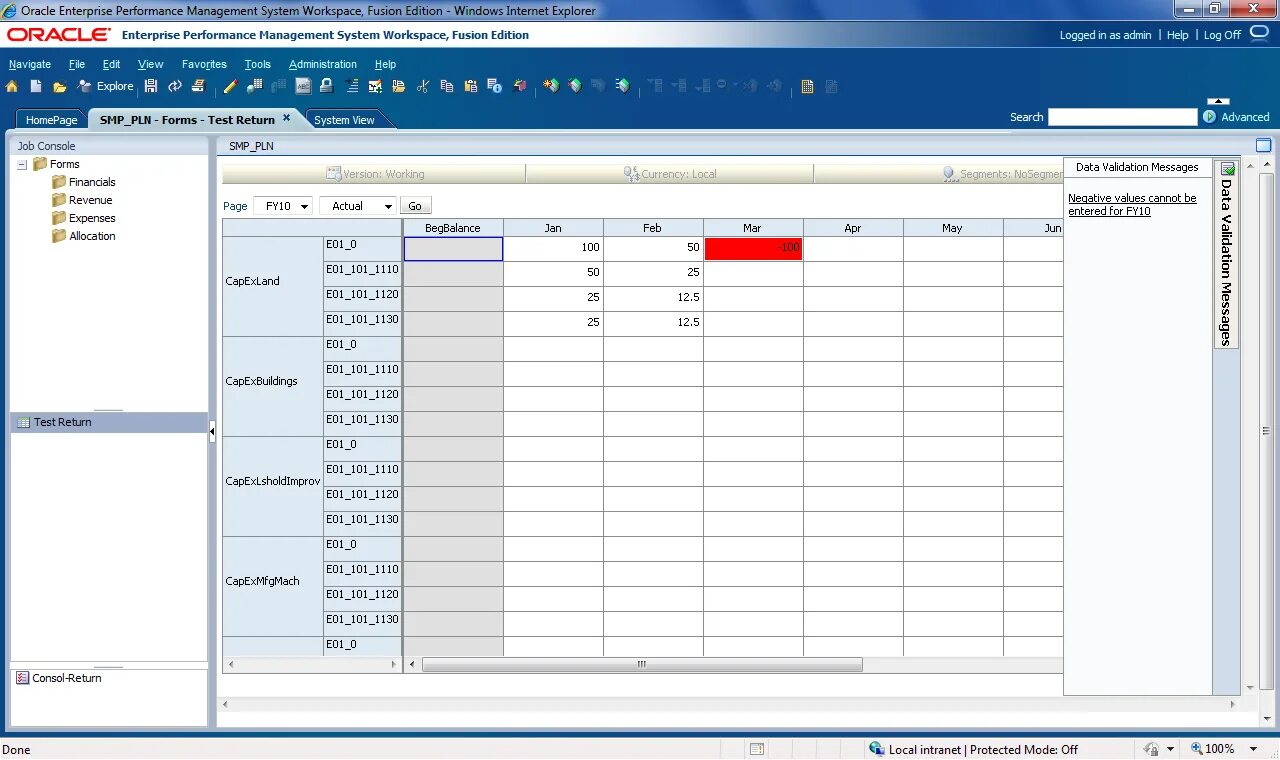Click the small arrow above Advanced
Screen dimensions: 1280x760
pyautogui.click(x=1218, y=101)
